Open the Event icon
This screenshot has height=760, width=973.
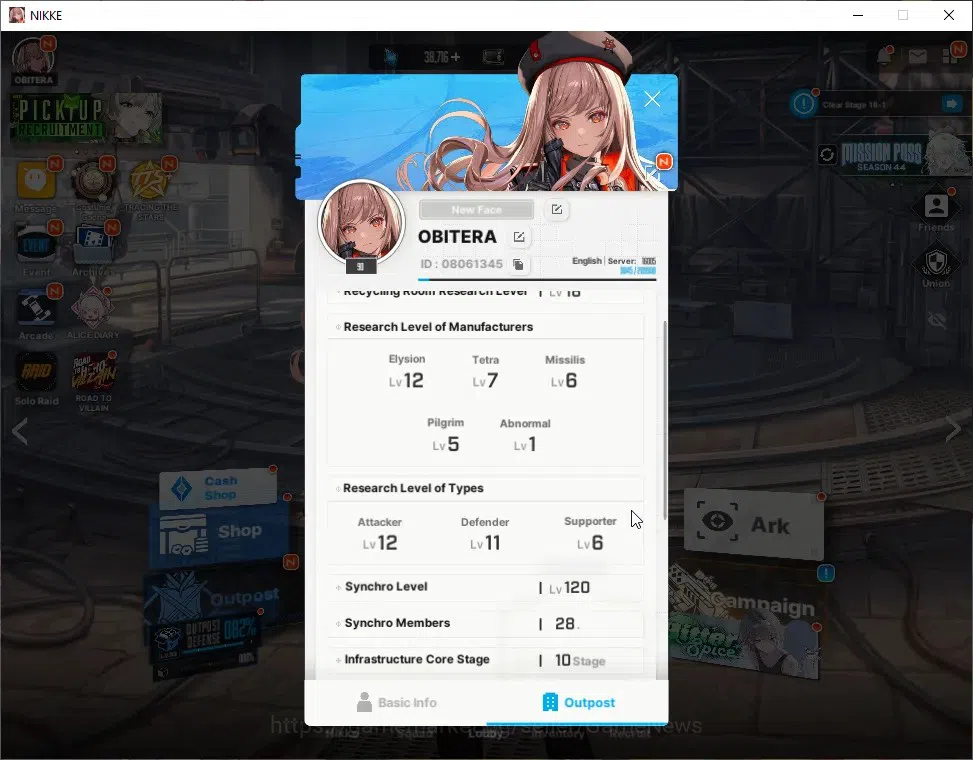[x=36, y=249]
